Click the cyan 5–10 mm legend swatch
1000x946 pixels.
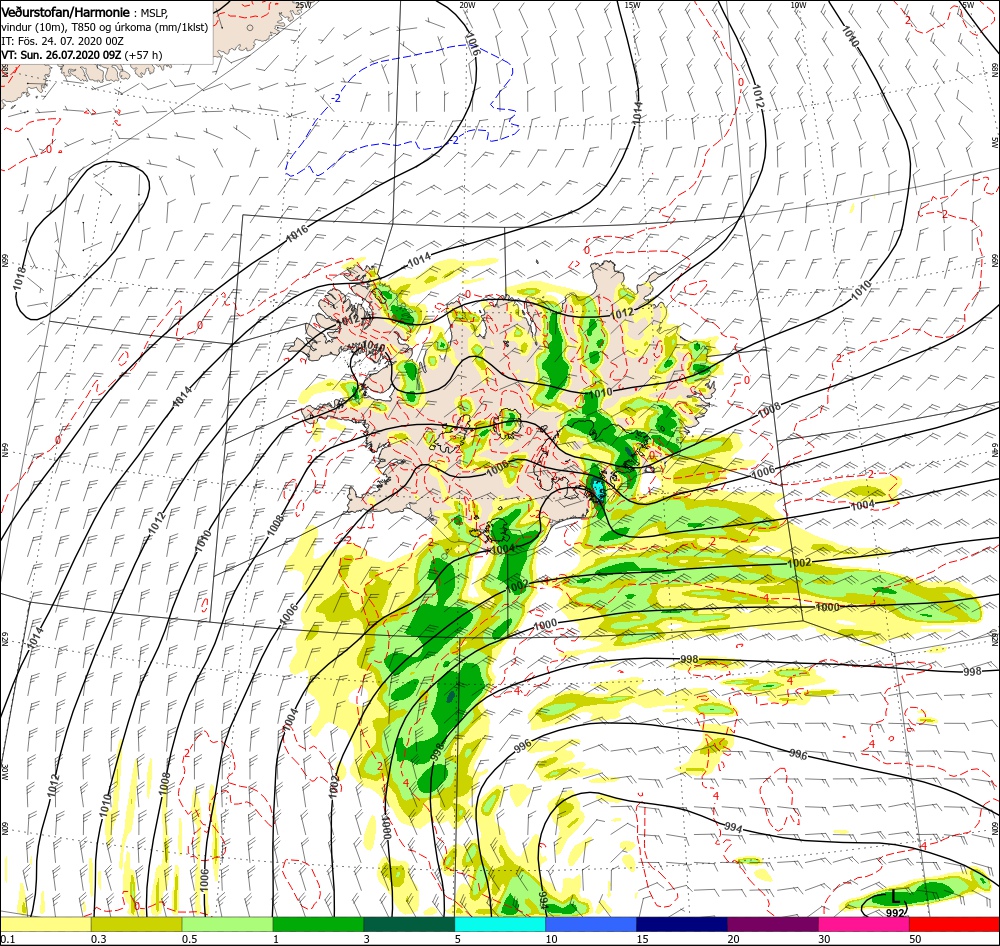point(500,924)
